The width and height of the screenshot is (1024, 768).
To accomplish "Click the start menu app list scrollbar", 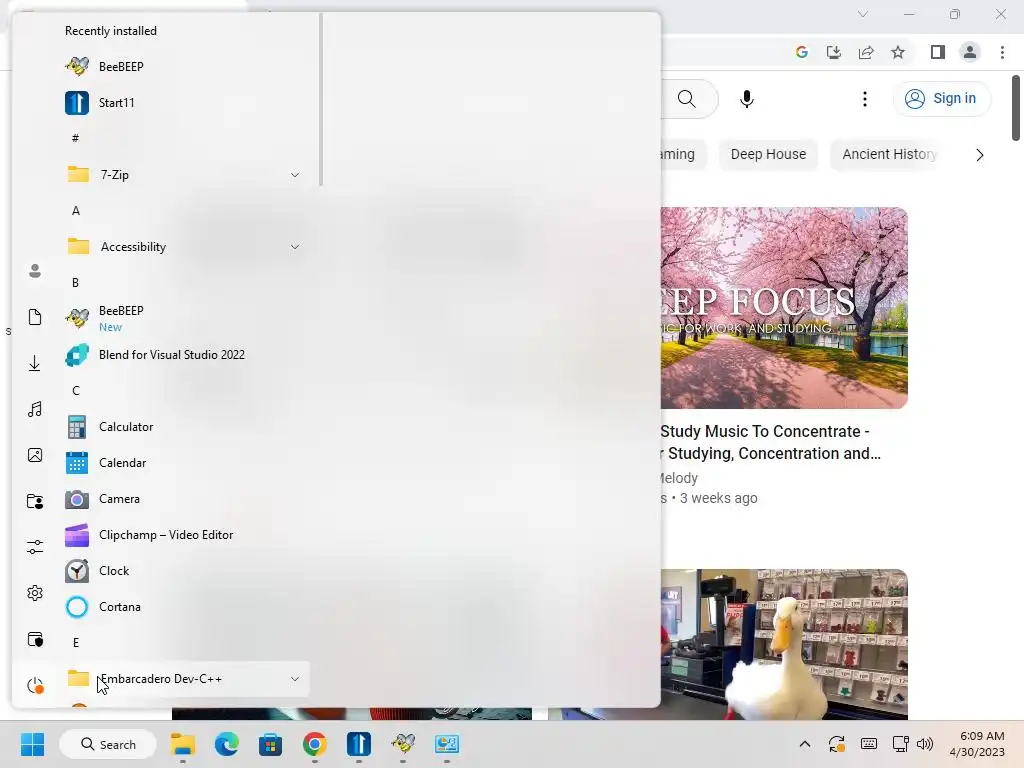I will coord(321,99).
